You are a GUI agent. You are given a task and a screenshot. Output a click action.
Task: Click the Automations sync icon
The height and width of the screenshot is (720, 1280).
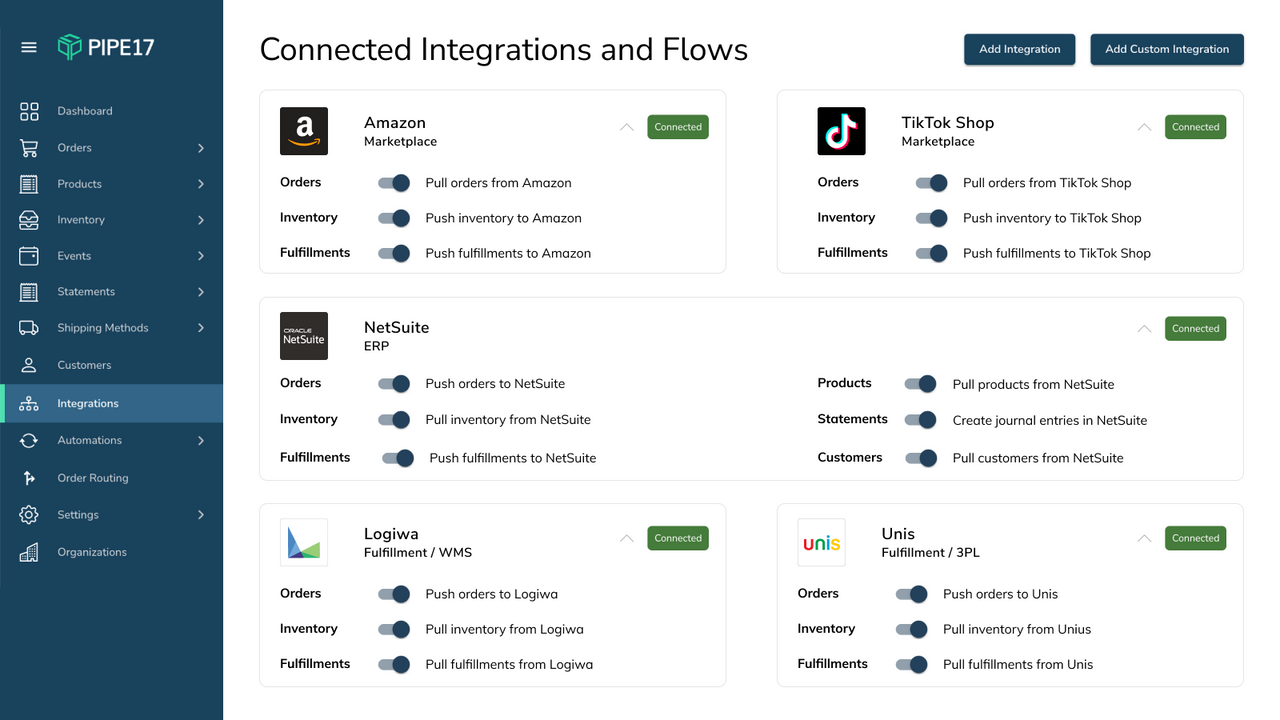point(29,440)
